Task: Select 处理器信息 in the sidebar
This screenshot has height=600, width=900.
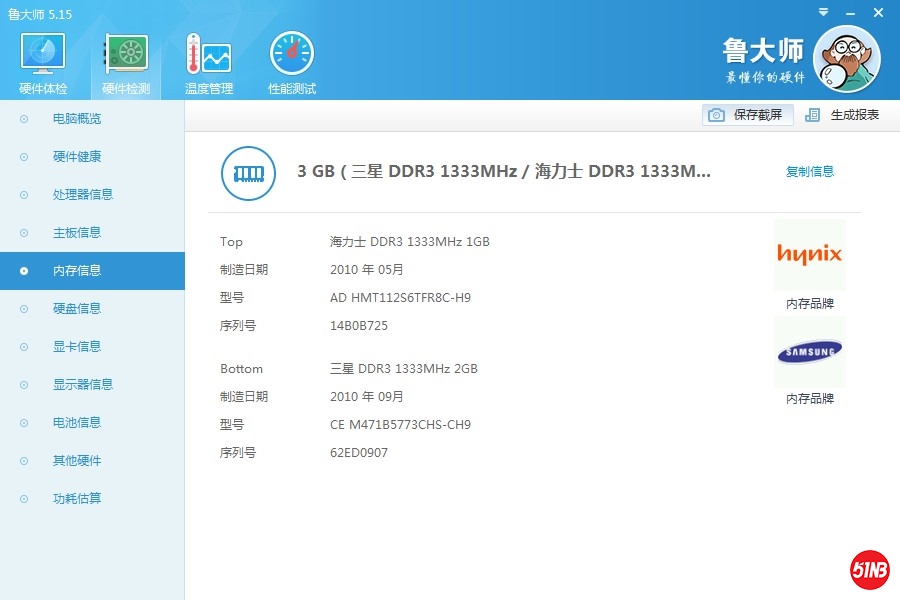Action: pos(83,195)
